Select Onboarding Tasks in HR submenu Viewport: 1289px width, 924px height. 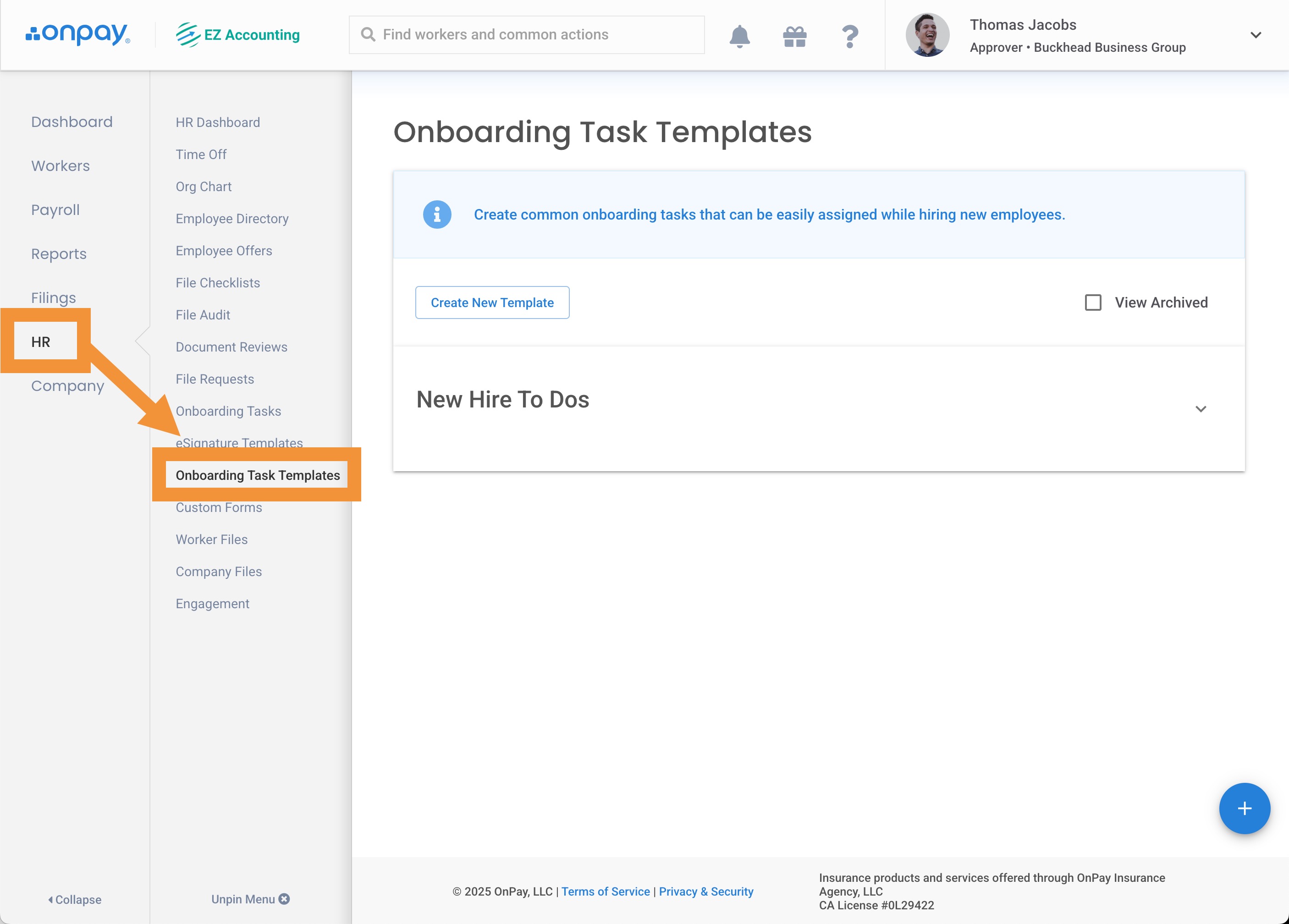228,411
